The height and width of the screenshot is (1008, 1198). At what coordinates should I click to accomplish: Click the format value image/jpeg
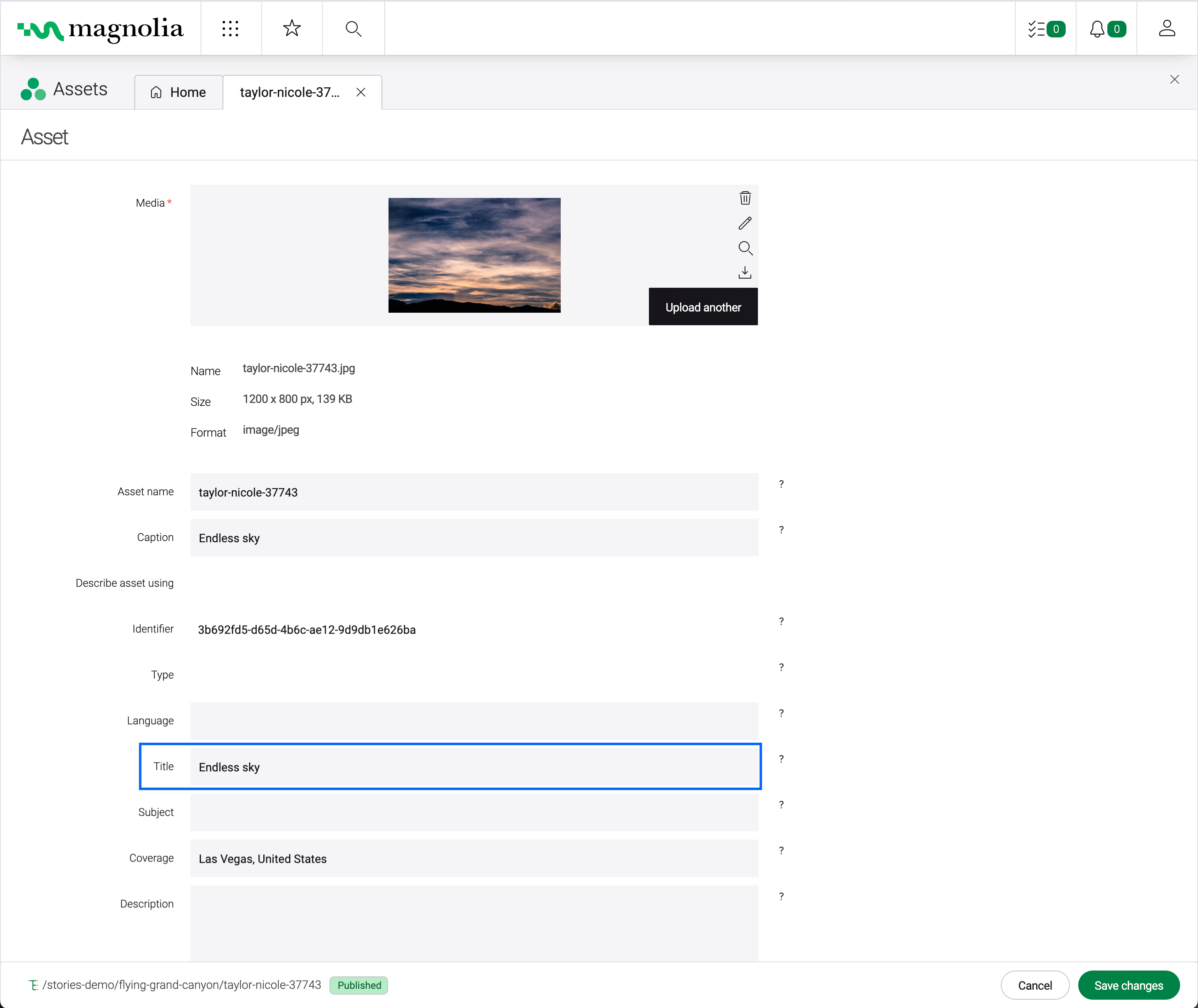(x=271, y=430)
